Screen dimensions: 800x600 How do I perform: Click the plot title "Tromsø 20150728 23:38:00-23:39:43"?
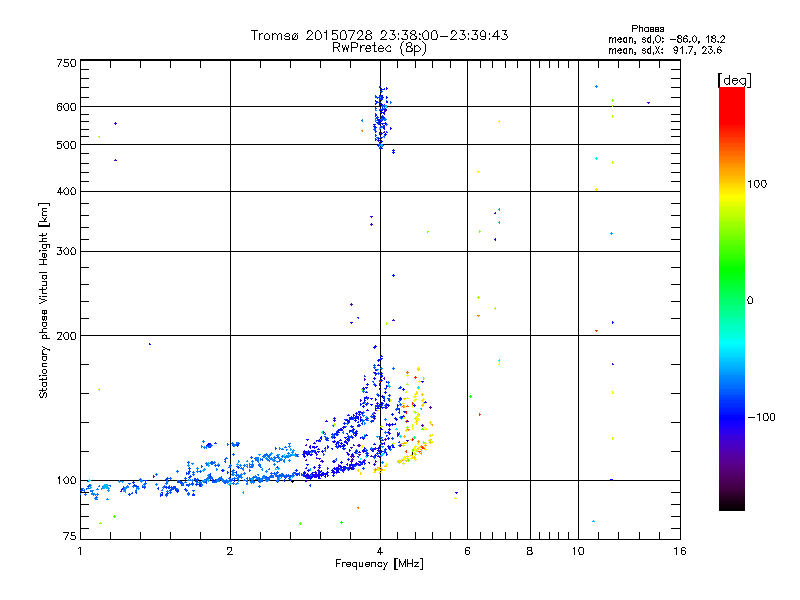click(x=379, y=35)
